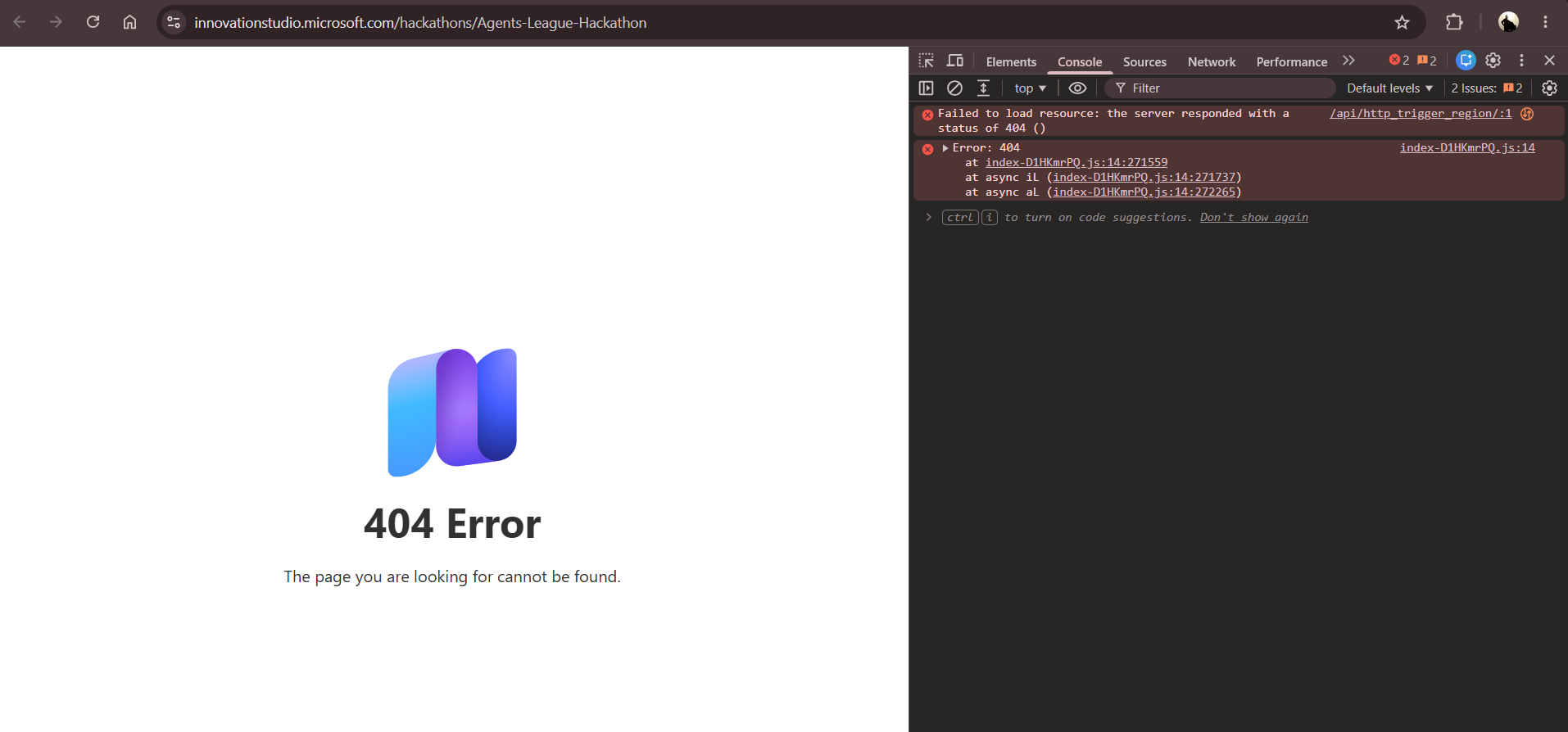This screenshot has height=732, width=1568.
Task: Click the issues counter in the tab bar
Action: click(1427, 61)
